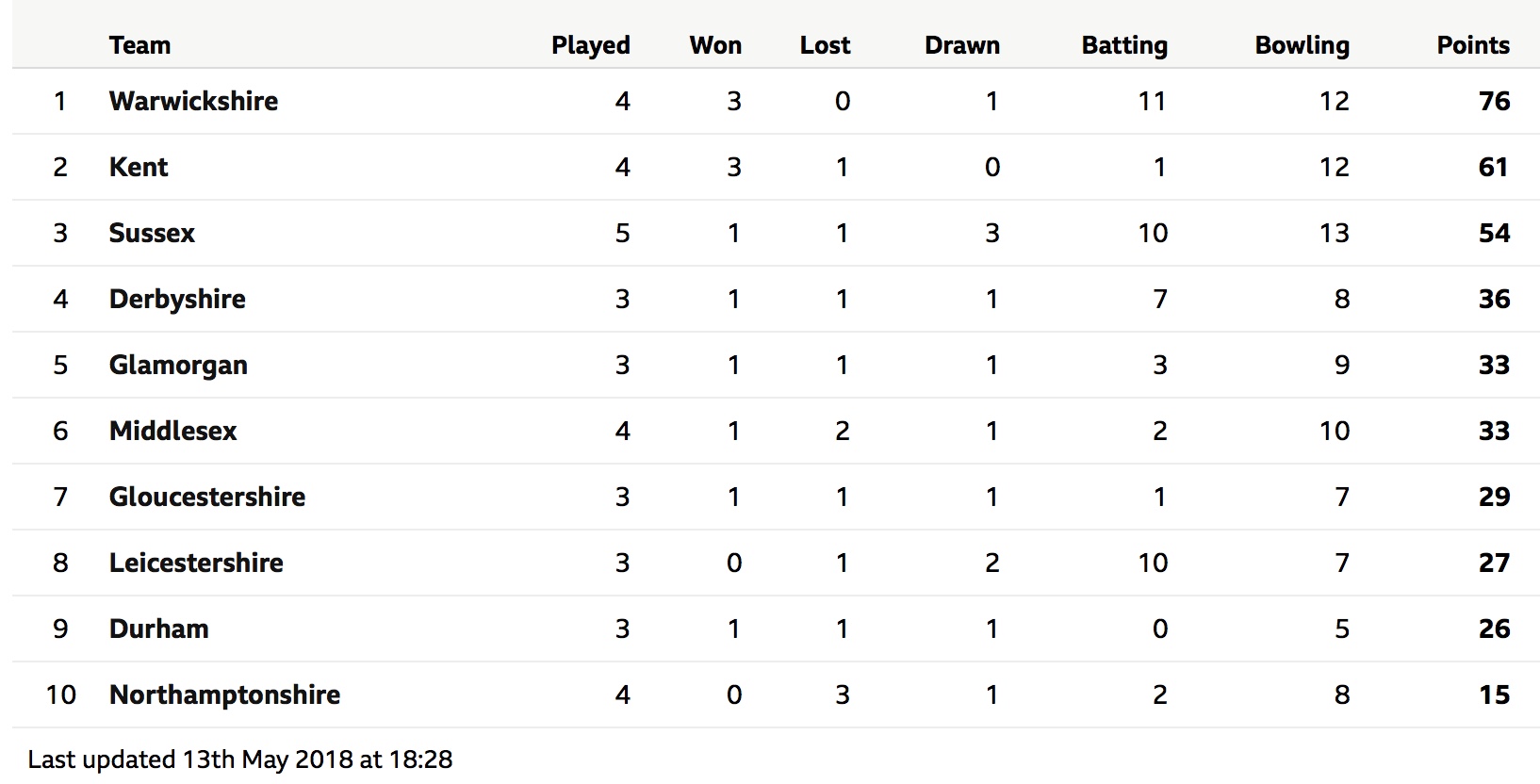This screenshot has height=784, width=1540.
Task: Open the Derbyshire team name
Action: 177,299
